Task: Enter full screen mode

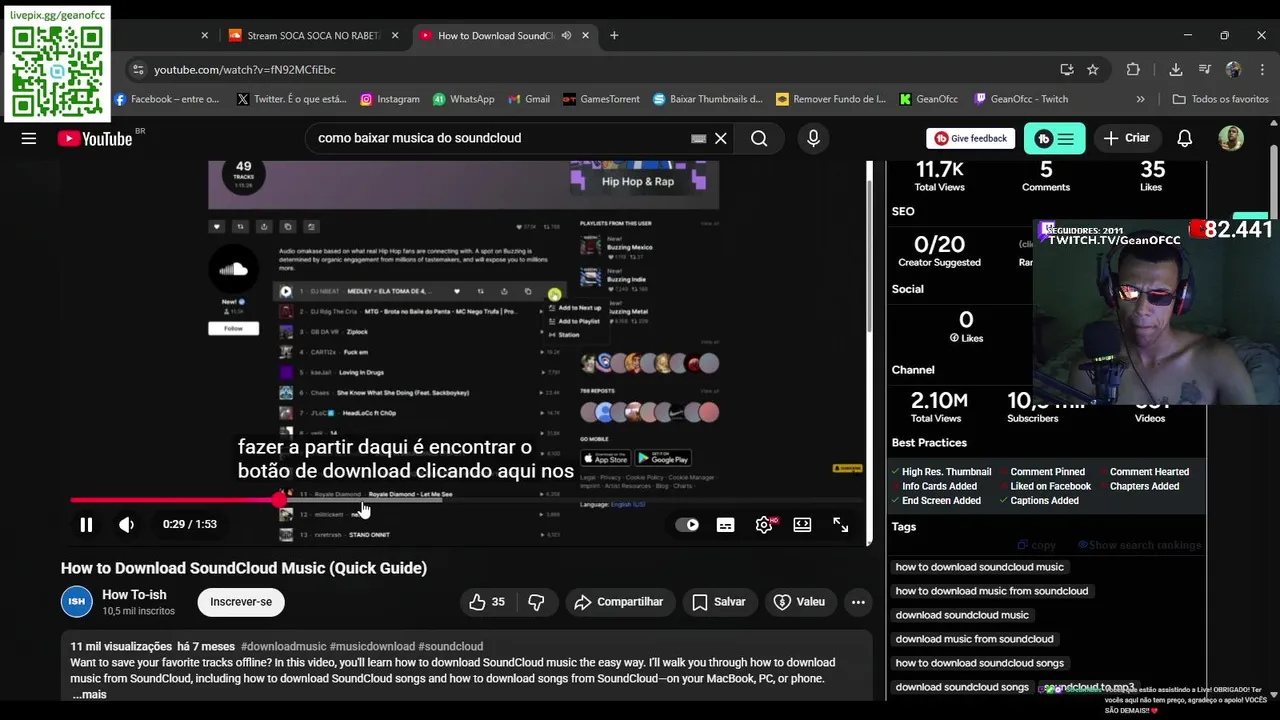Action: point(841,525)
